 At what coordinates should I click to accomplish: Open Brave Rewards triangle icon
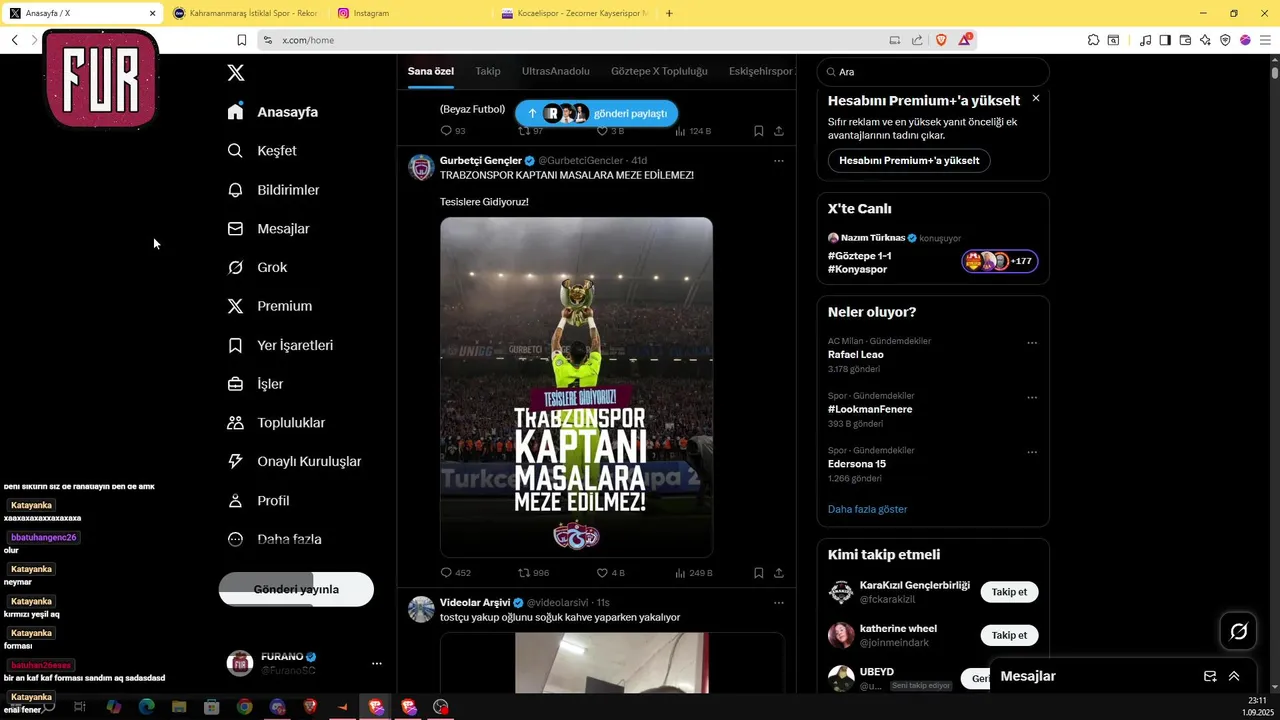pyautogui.click(x=964, y=40)
